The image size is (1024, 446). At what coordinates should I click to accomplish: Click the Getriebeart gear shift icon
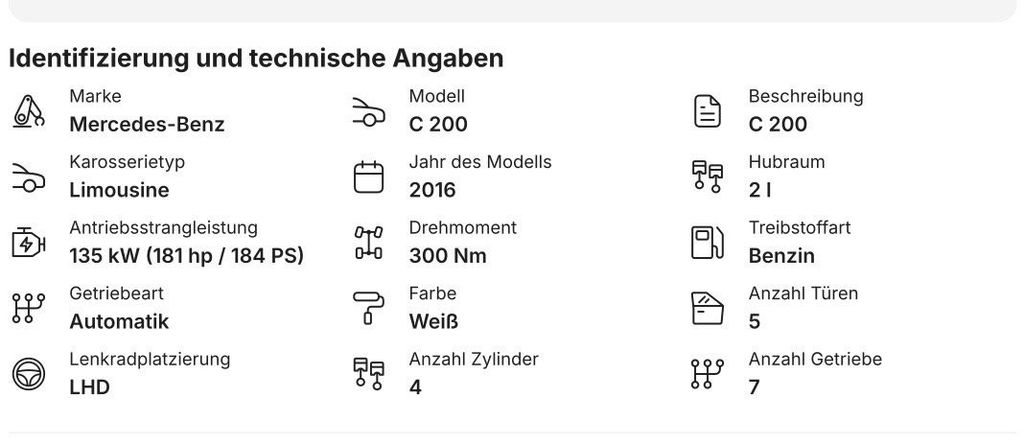pyautogui.click(x=29, y=308)
